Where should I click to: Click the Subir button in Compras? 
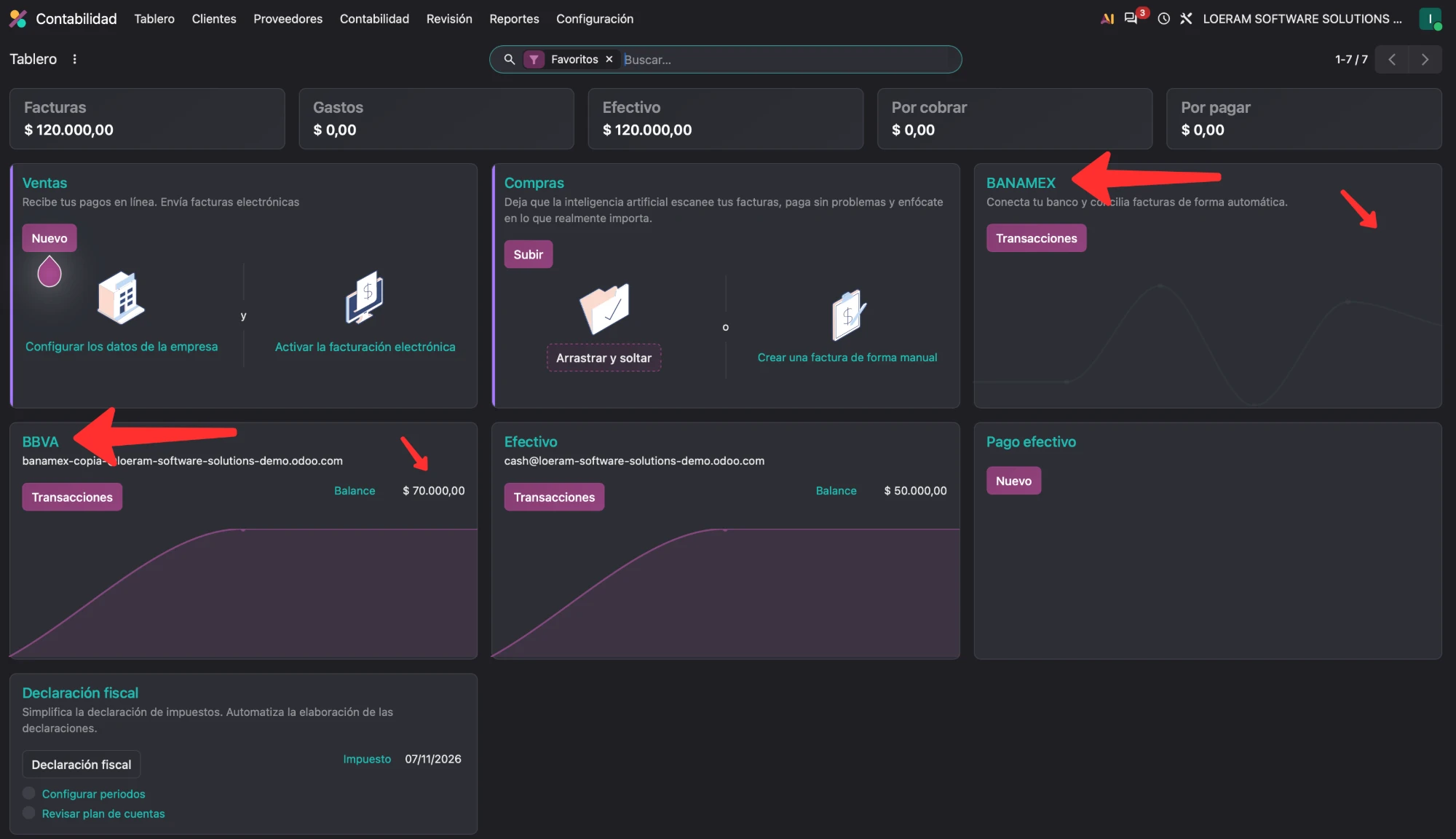[528, 254]
